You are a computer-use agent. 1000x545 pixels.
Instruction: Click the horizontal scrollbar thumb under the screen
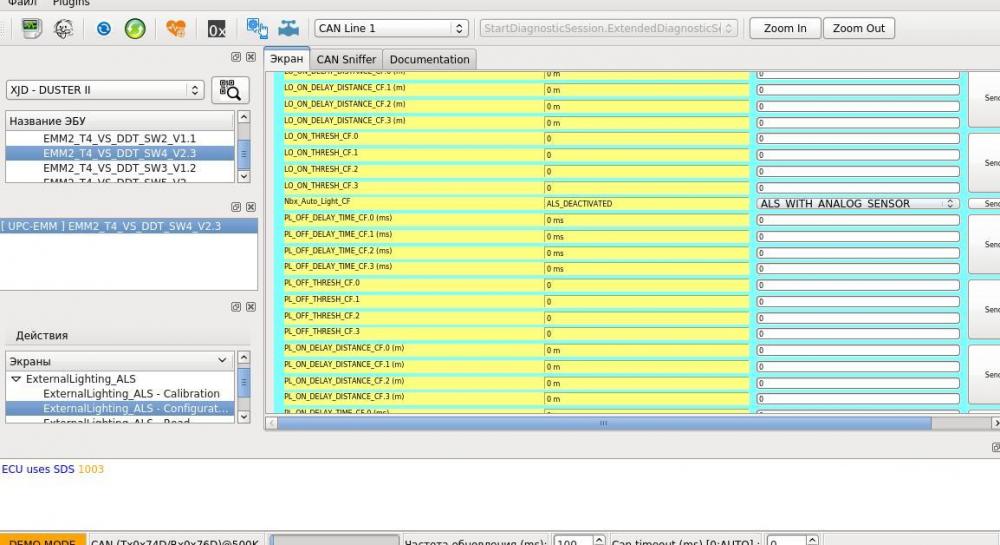(605, 423)
